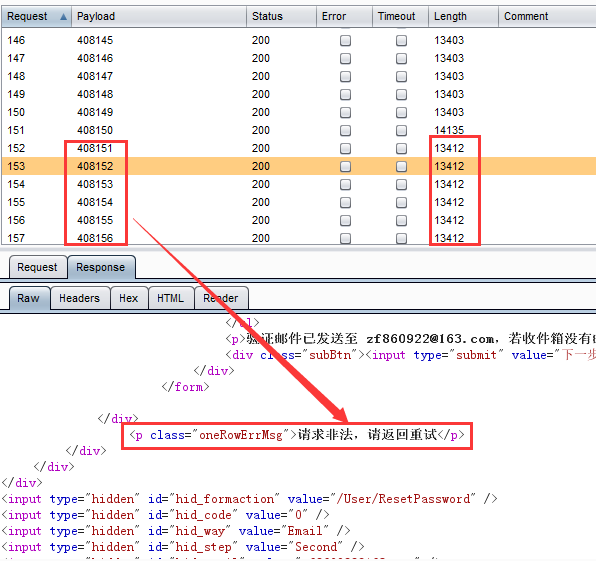The width and height of the screenshot is (596, 561).
Task: Switch to the Raw view tab
Action: pos(29,298)
